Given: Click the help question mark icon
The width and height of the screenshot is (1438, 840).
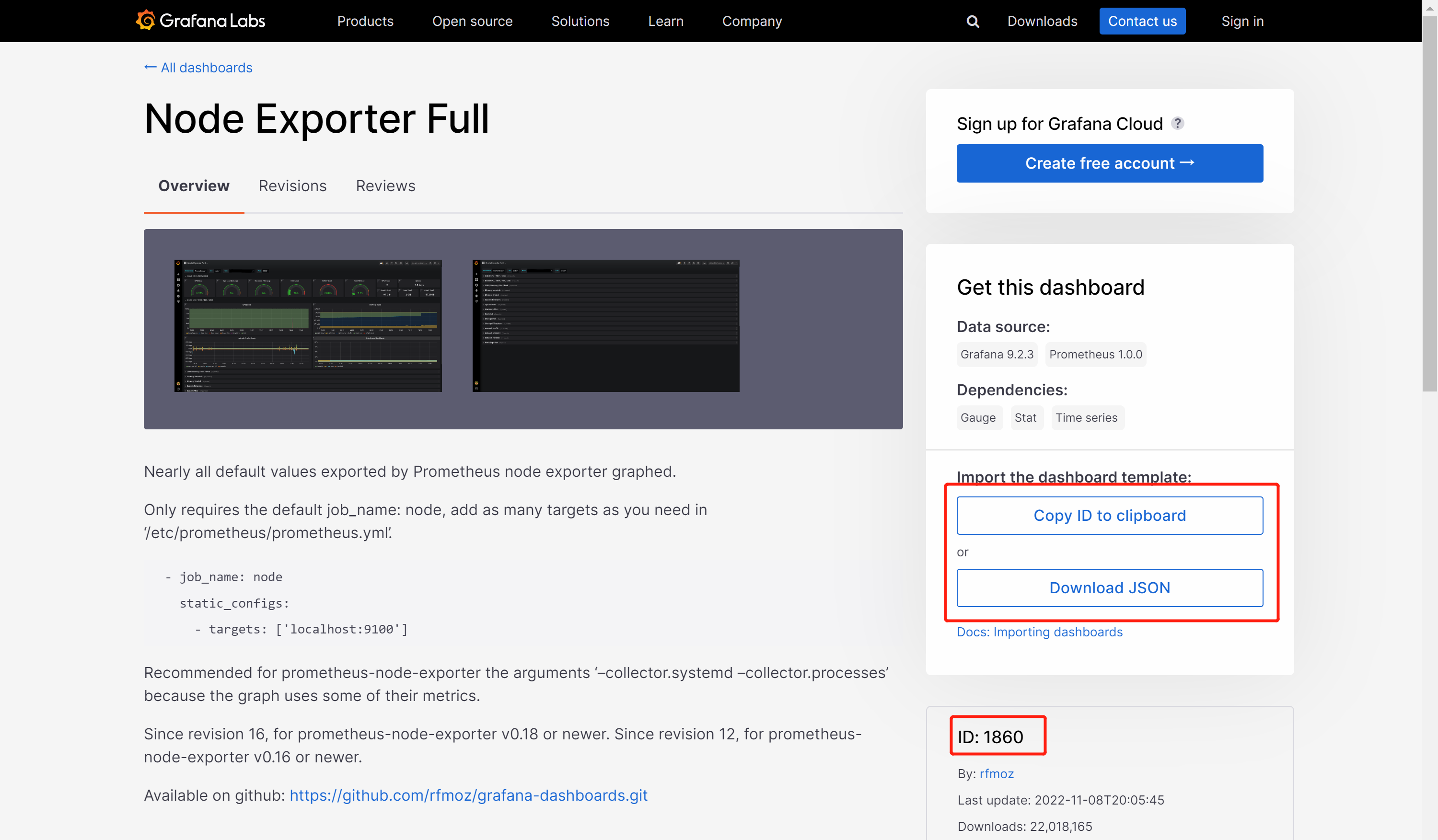Looking at the screenshot, I should click(x=1177, y=123).
